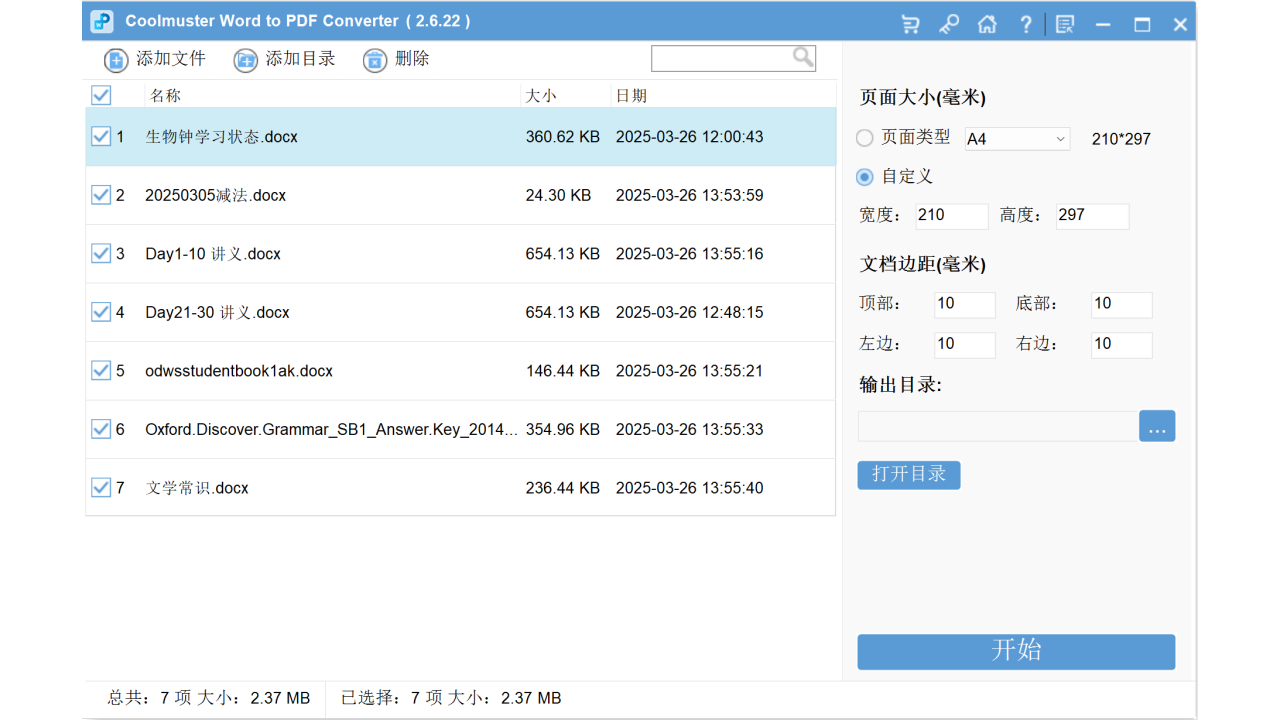The height and width of the screenshot is (720, 1280).
Task: Click the 添加目录 (Add Folder) toolbar icon
Action: point(245,59)
